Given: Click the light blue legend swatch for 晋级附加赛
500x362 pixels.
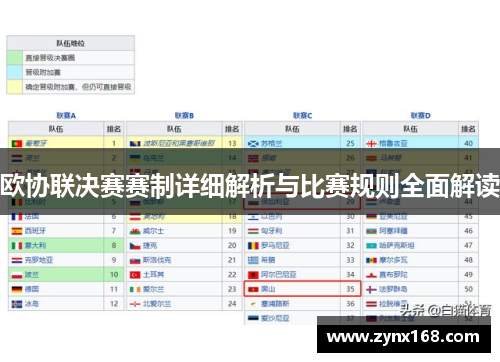Looking at the screenshot, I should click(x=15, y=72).
